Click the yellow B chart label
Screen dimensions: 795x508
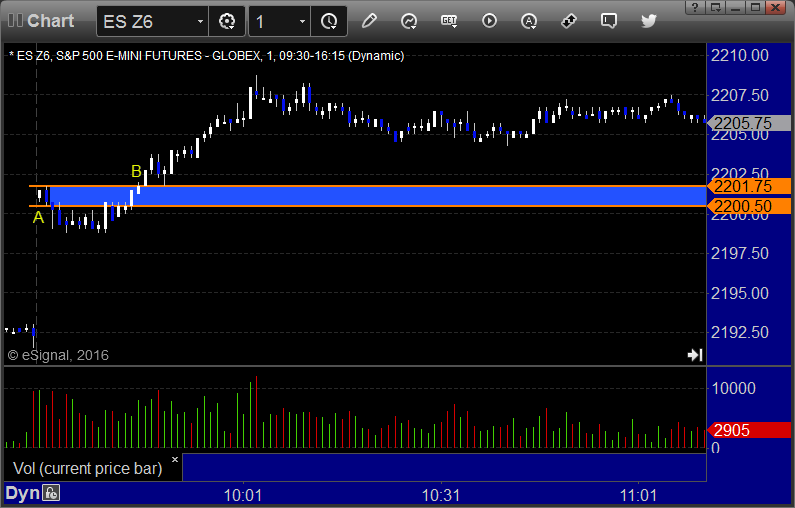pyautogui.click(x=136, y=171)
